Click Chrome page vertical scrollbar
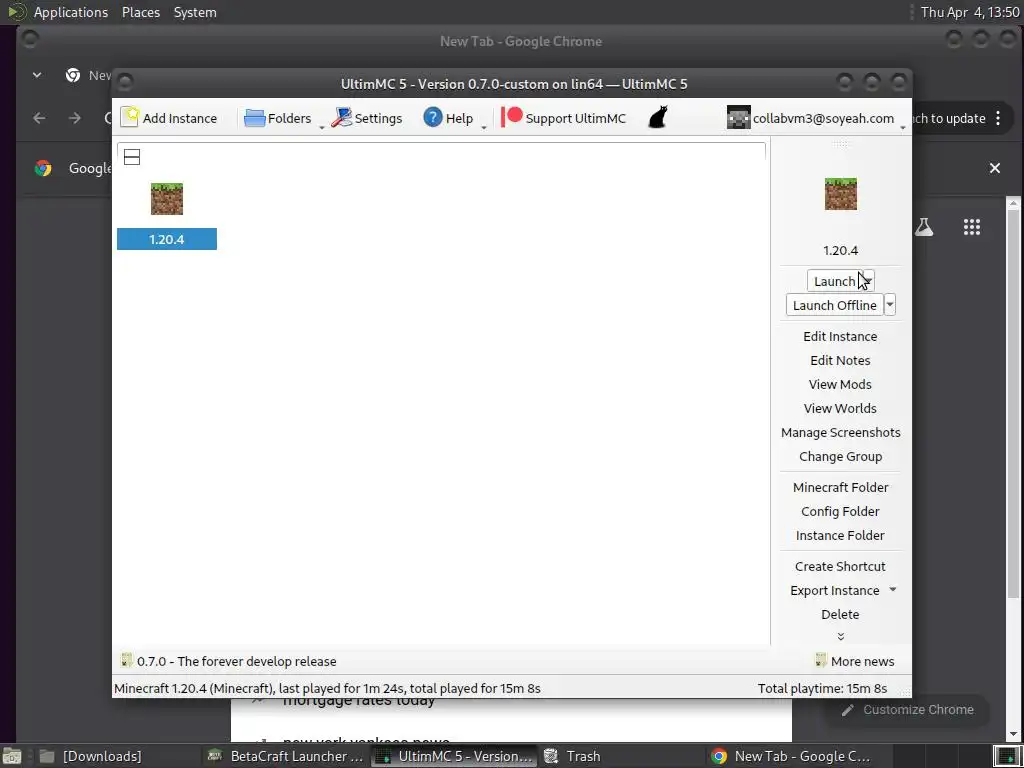This screenshot has height=768, width=1024. coord(1013,402)
